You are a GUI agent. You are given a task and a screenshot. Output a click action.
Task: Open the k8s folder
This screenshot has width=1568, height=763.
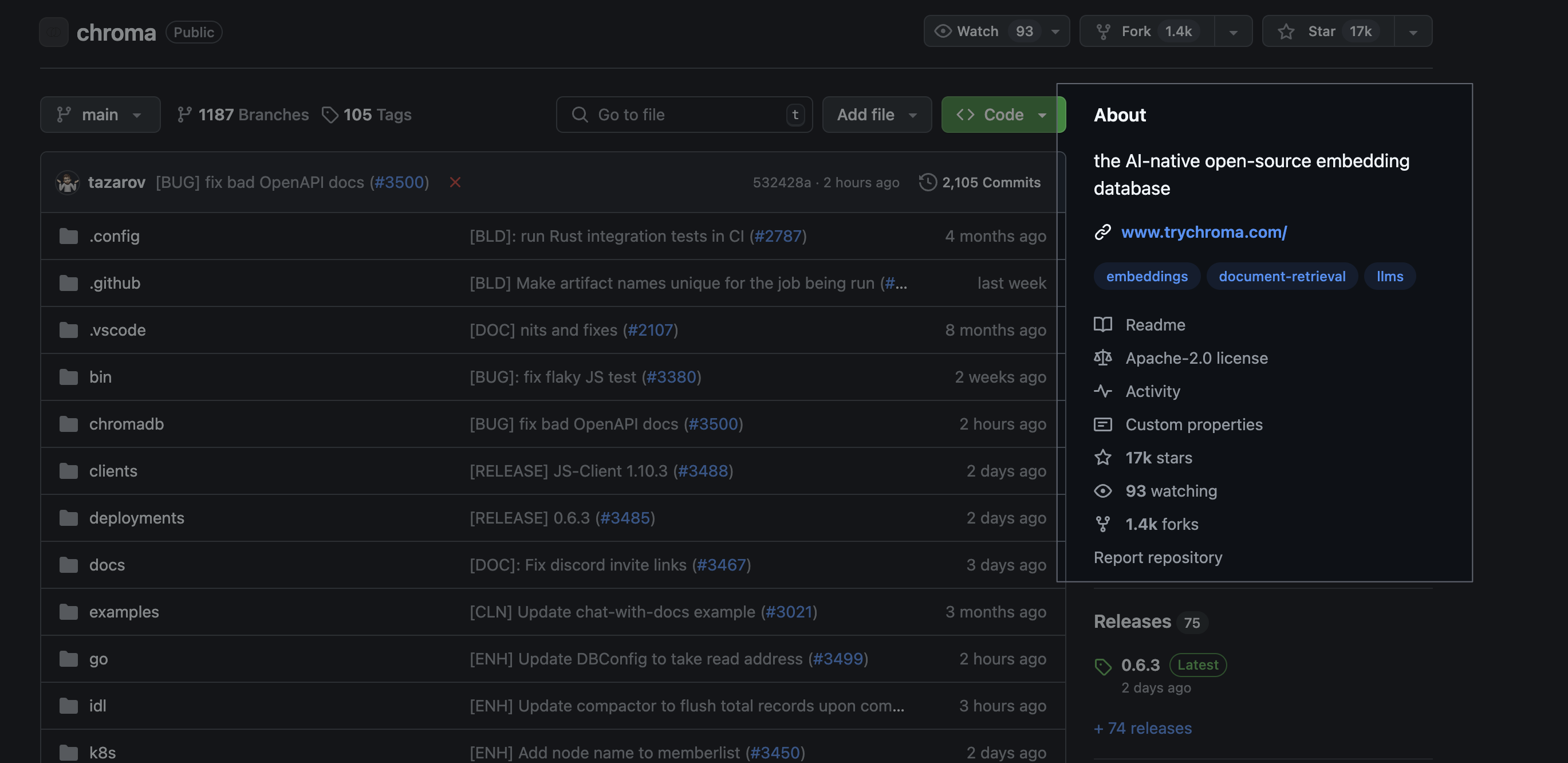point(103,753)
